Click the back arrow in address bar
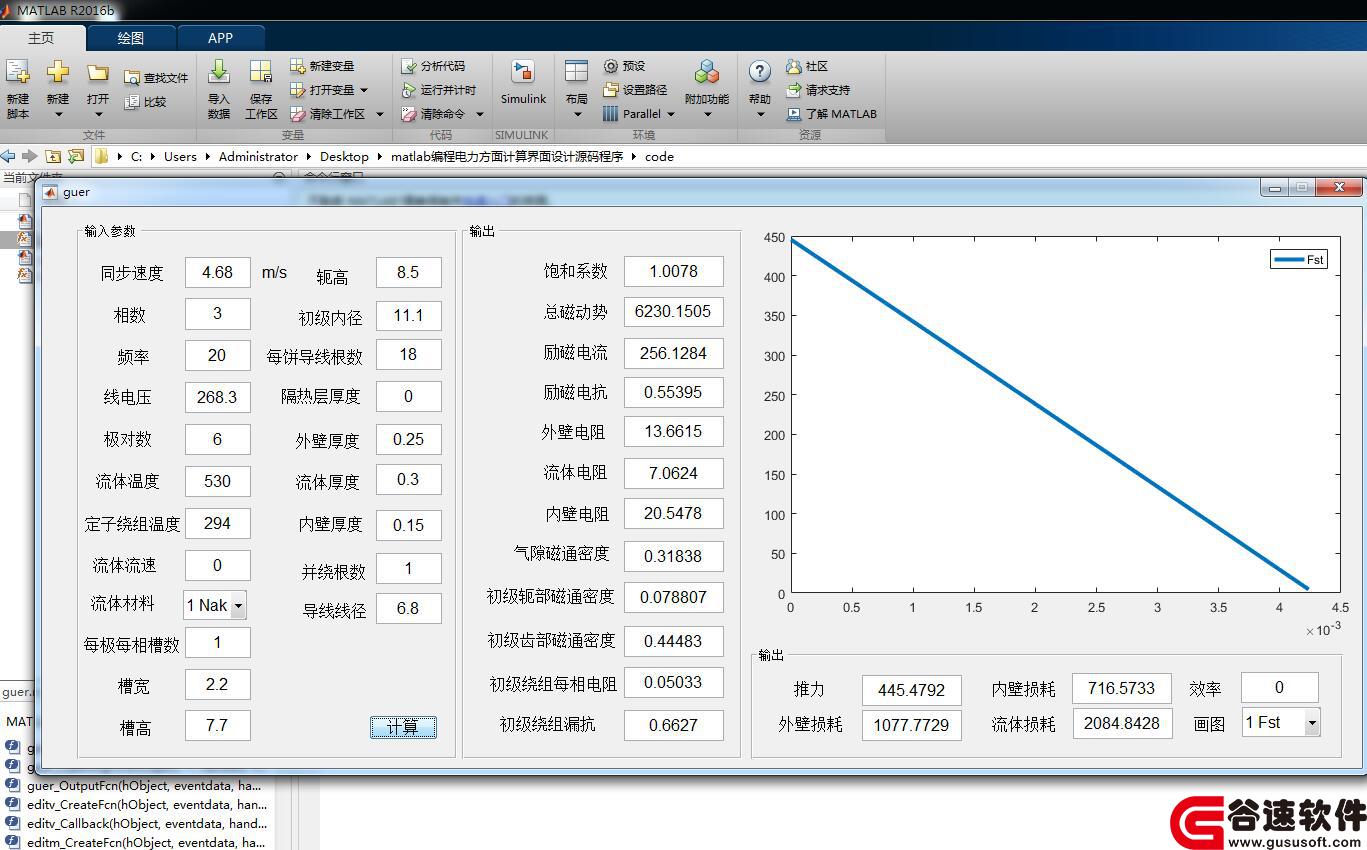Image resolution: width=1367 pixels, height=850 pixels. (x=8, y=156)
